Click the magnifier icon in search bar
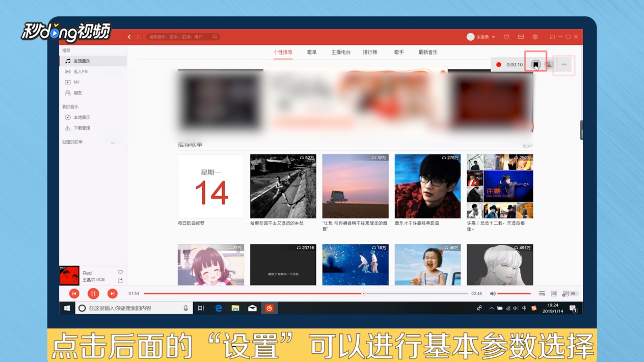 click(215, 37)
